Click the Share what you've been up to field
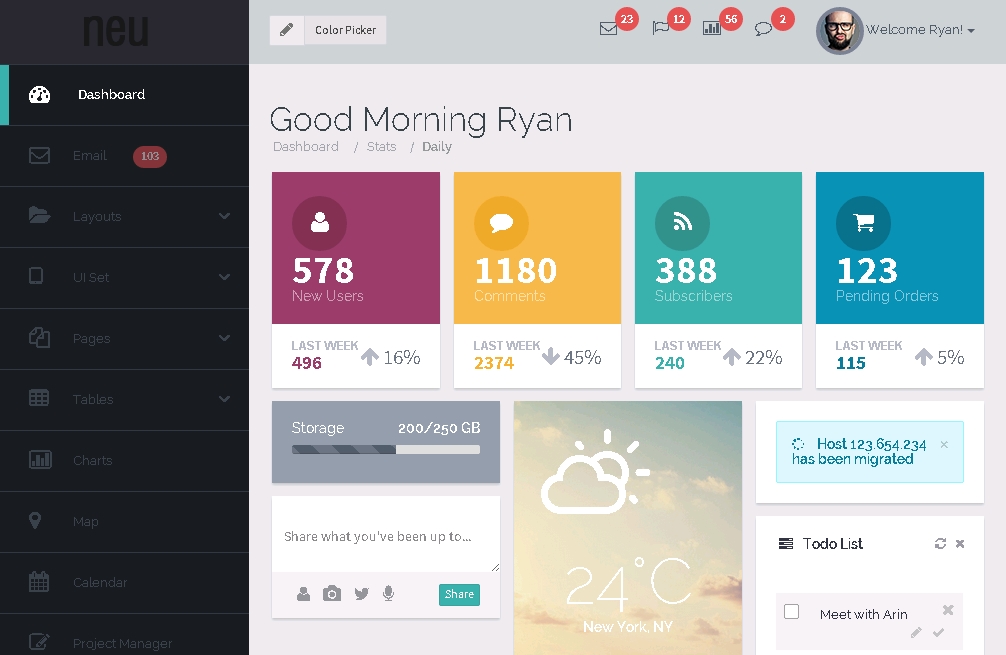The width and height of the screenshot is (1006, 655). (x=385, y=537)
